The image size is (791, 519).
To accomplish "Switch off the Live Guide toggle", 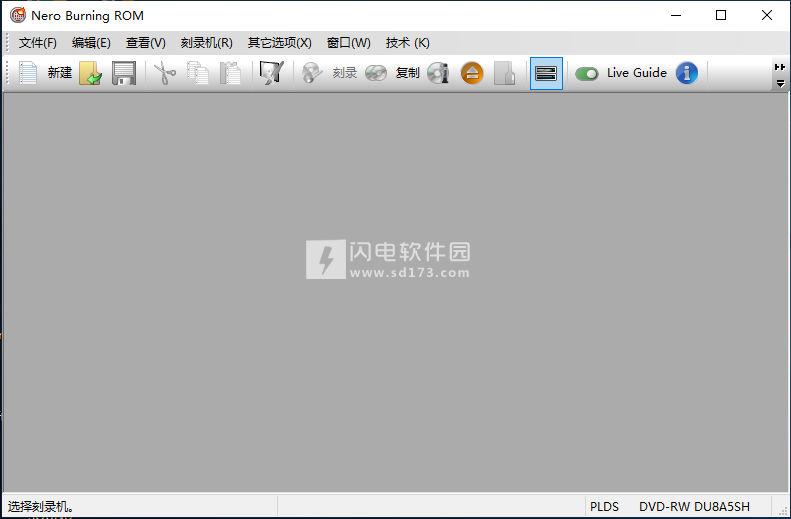I will (x=587, y=74).
